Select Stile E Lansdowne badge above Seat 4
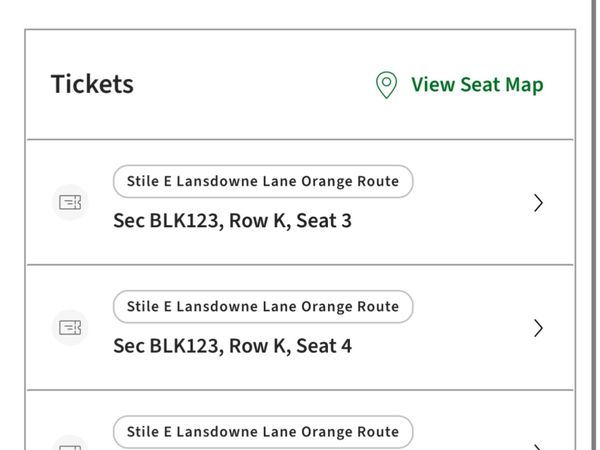 point(262,306)
